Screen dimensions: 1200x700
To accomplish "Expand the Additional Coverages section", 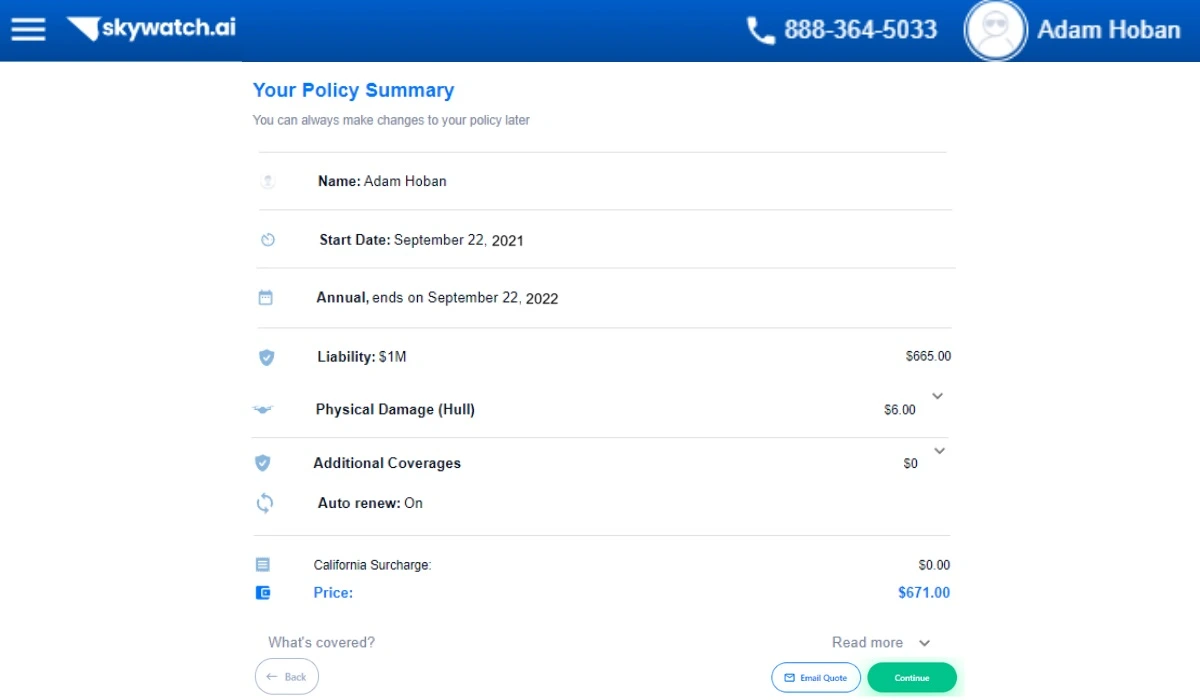I will [x=938, y=451].
